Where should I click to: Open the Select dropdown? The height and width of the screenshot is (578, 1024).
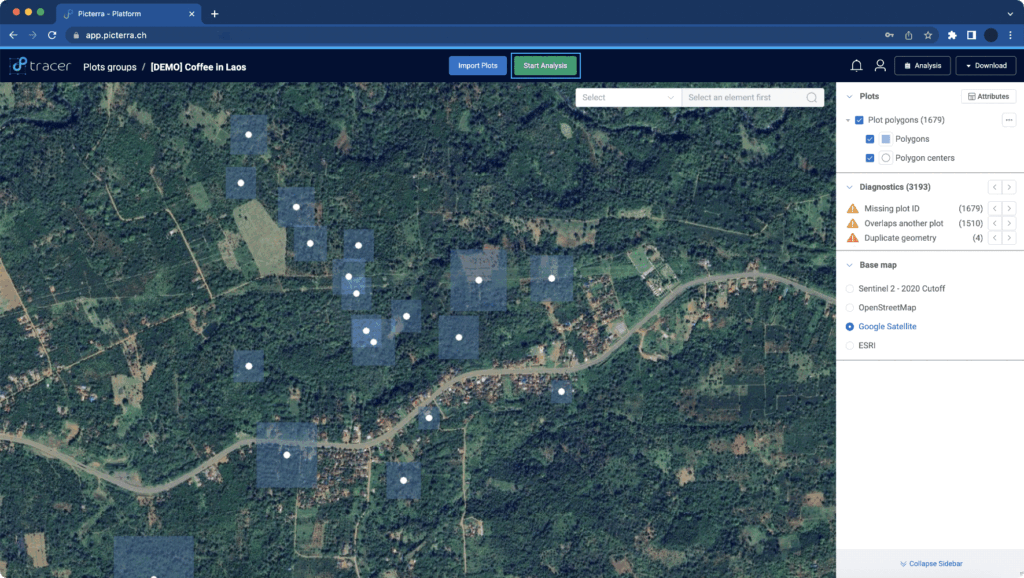click(x=628, y=97)
